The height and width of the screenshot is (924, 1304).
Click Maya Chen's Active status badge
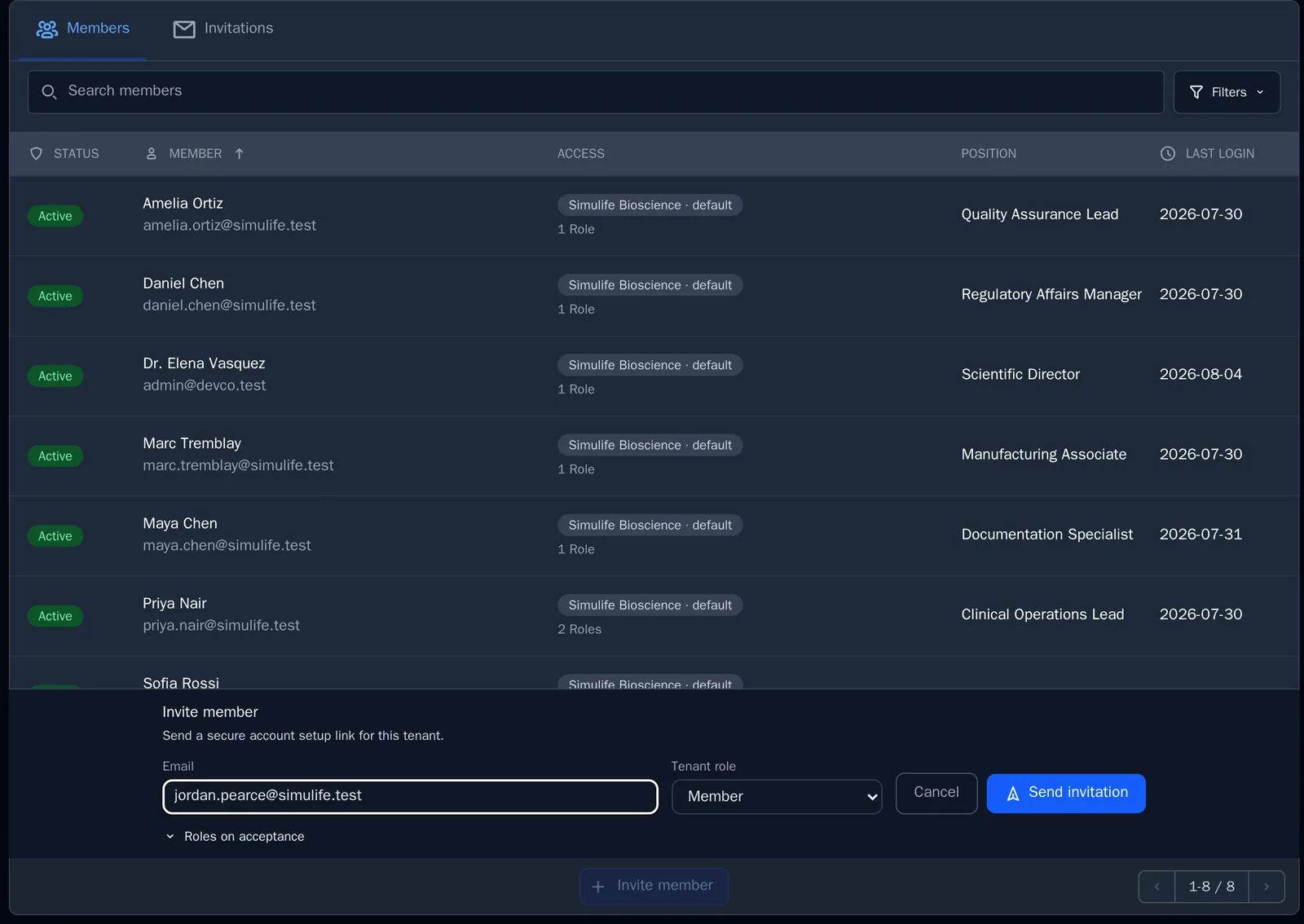click(55, 535)
